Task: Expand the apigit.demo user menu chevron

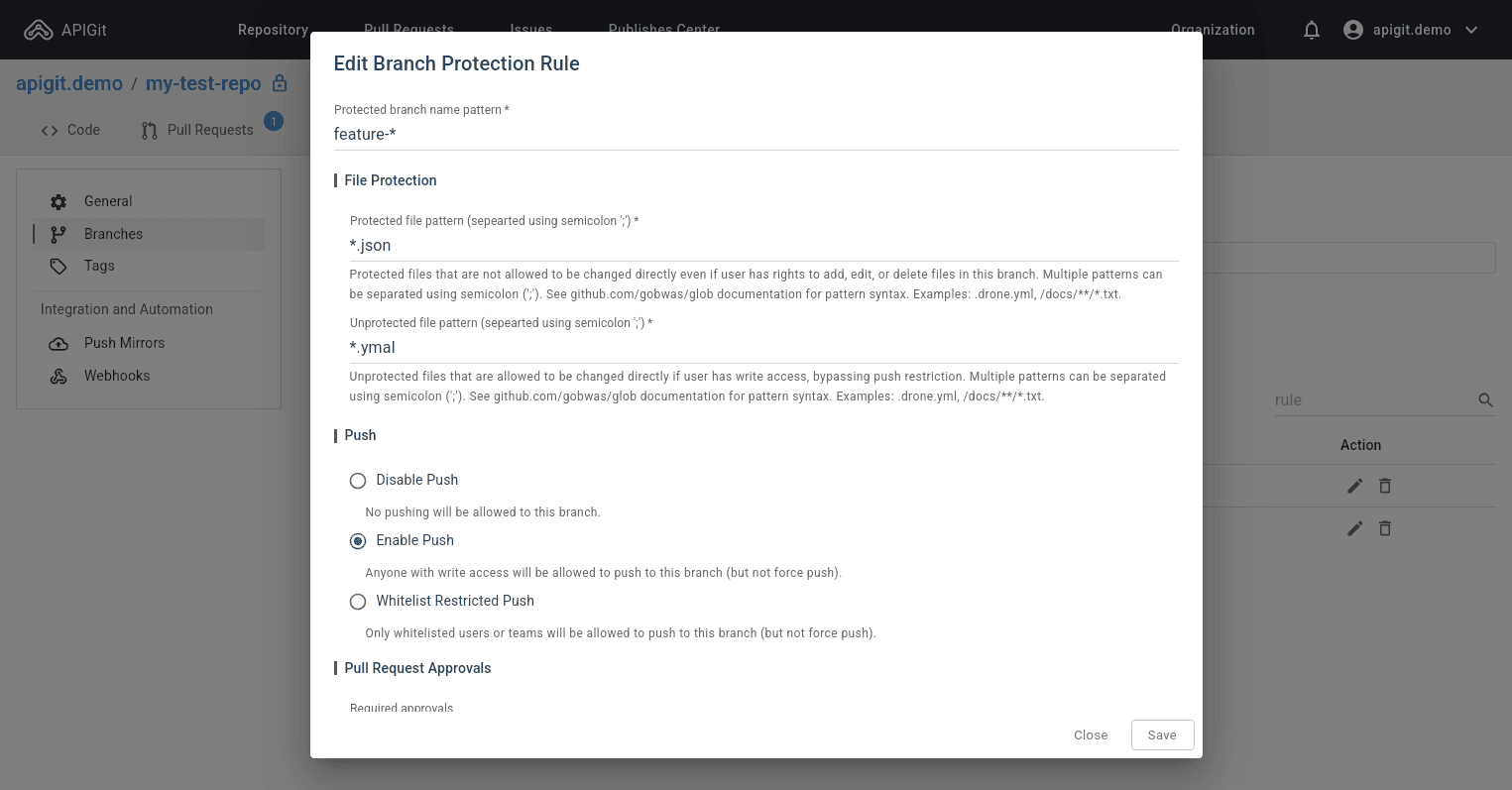Action: click(1471, 30)
